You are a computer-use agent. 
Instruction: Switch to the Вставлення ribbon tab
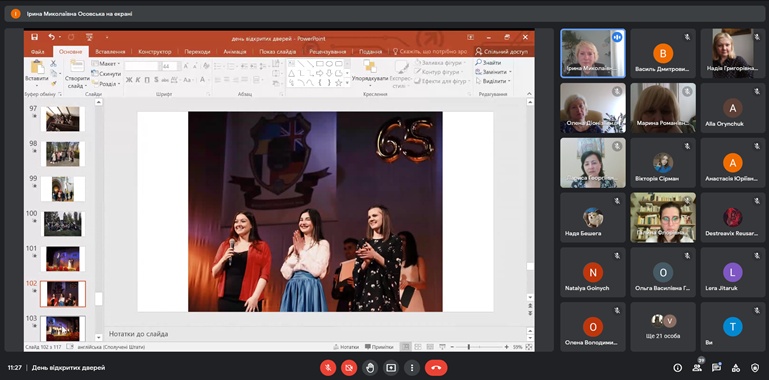110,51
